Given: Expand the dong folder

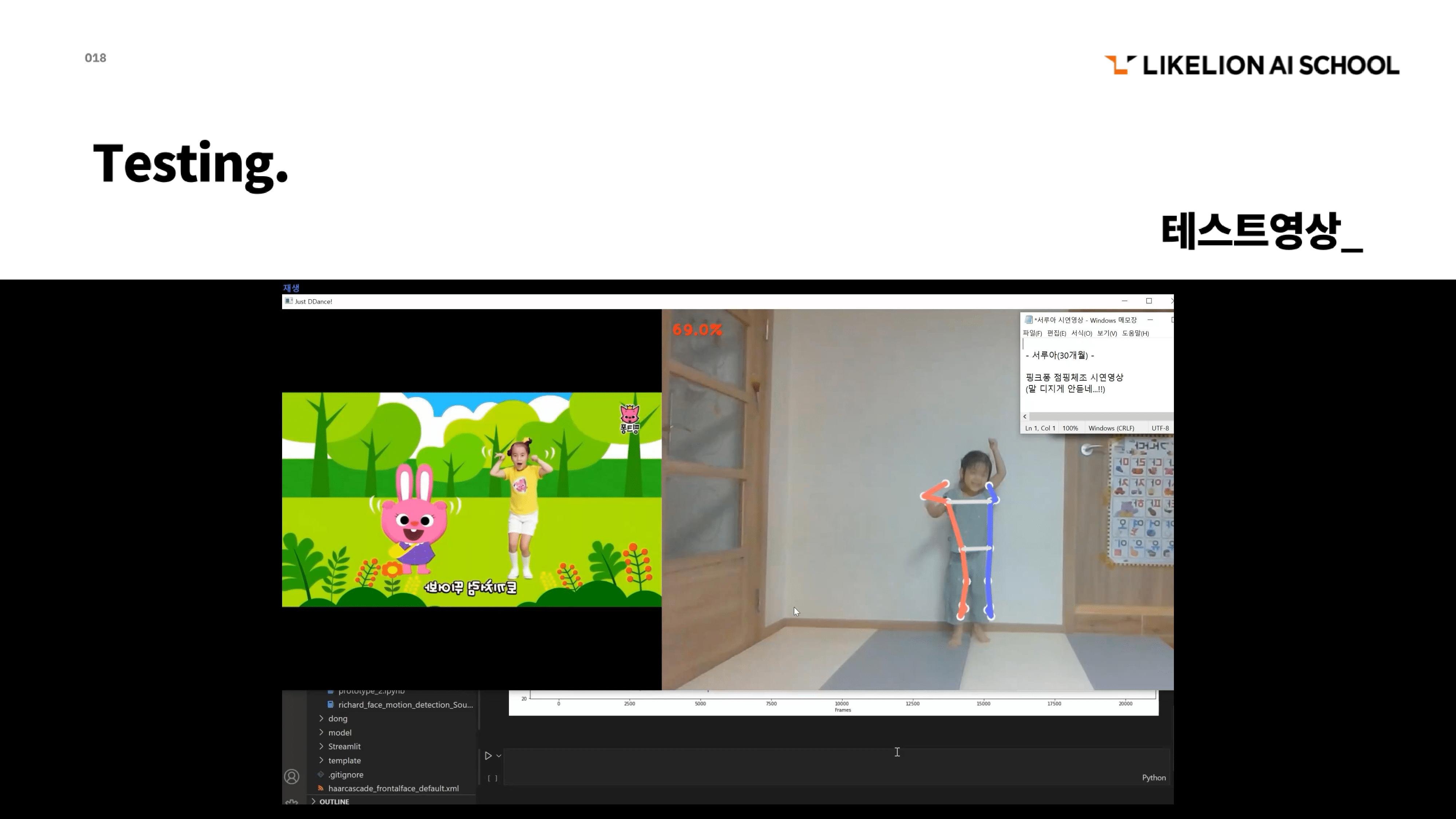Looking at the screenshot, I should (x=337, y=719).
